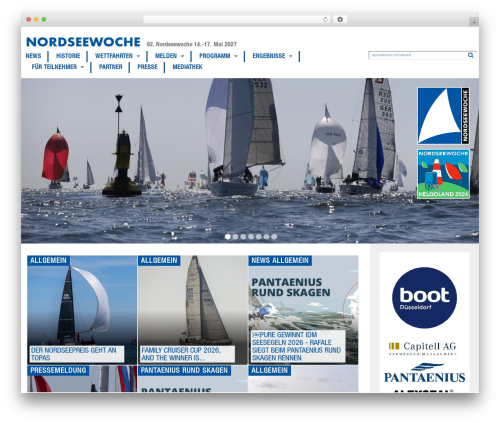Open the Partner menu item
Screen dimensions: 500x423
[110, 67]
